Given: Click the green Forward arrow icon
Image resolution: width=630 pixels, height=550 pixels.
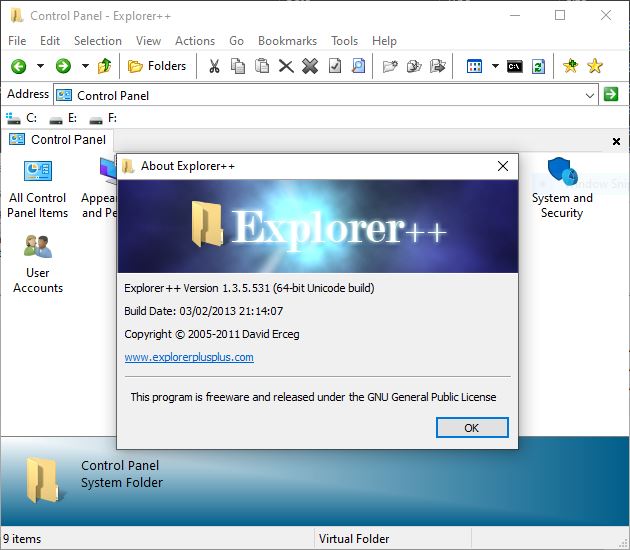Looking at the screenshot, I should click(63, 66).
